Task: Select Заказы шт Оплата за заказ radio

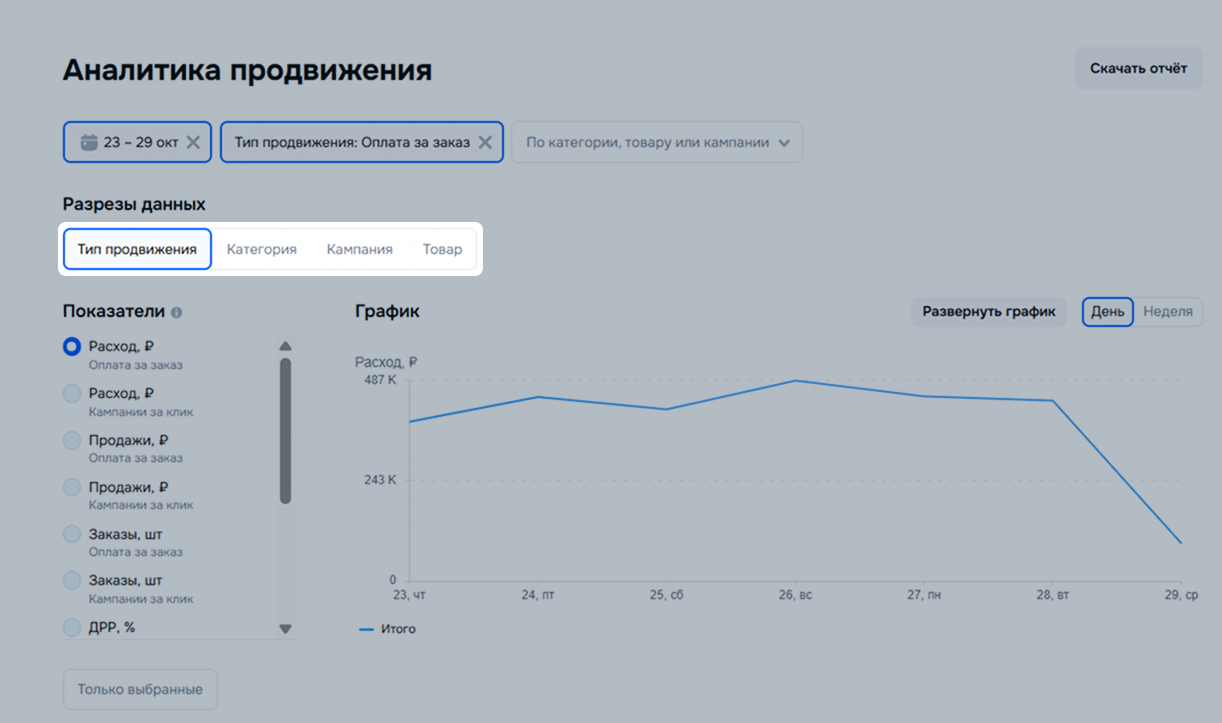Action: (x=72, y=535)
